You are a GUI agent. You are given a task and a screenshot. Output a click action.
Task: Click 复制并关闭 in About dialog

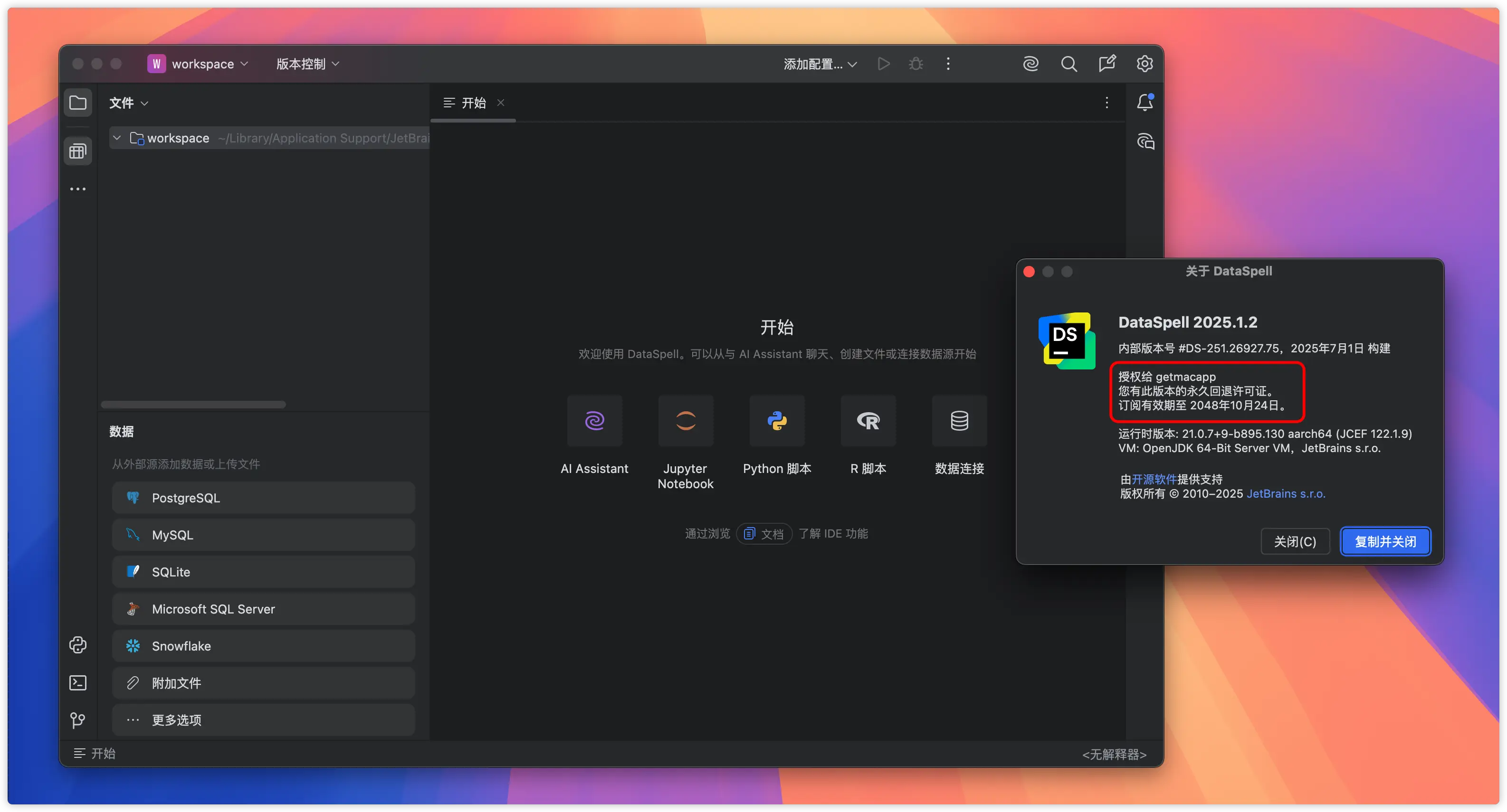[1386, 542]
